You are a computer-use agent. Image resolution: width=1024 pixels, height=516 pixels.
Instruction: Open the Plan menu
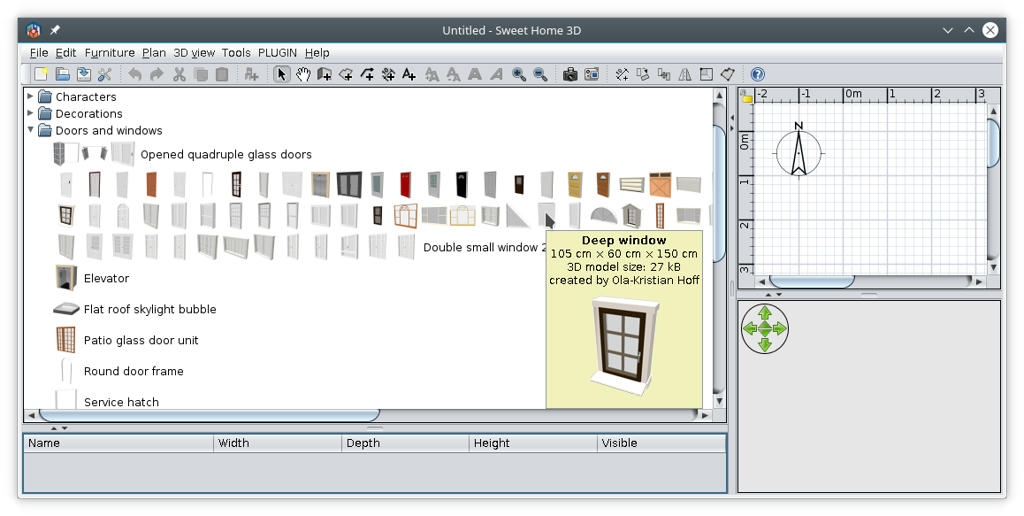(x=154, y=53)
